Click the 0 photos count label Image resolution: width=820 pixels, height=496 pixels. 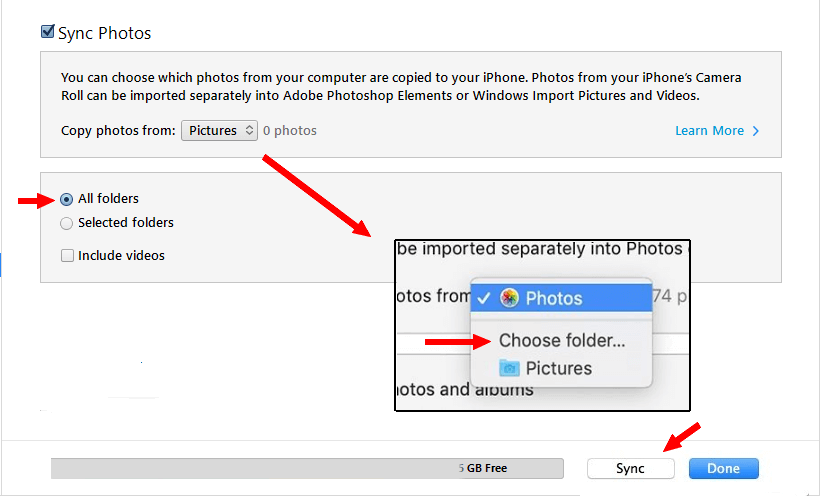(290, 131)
